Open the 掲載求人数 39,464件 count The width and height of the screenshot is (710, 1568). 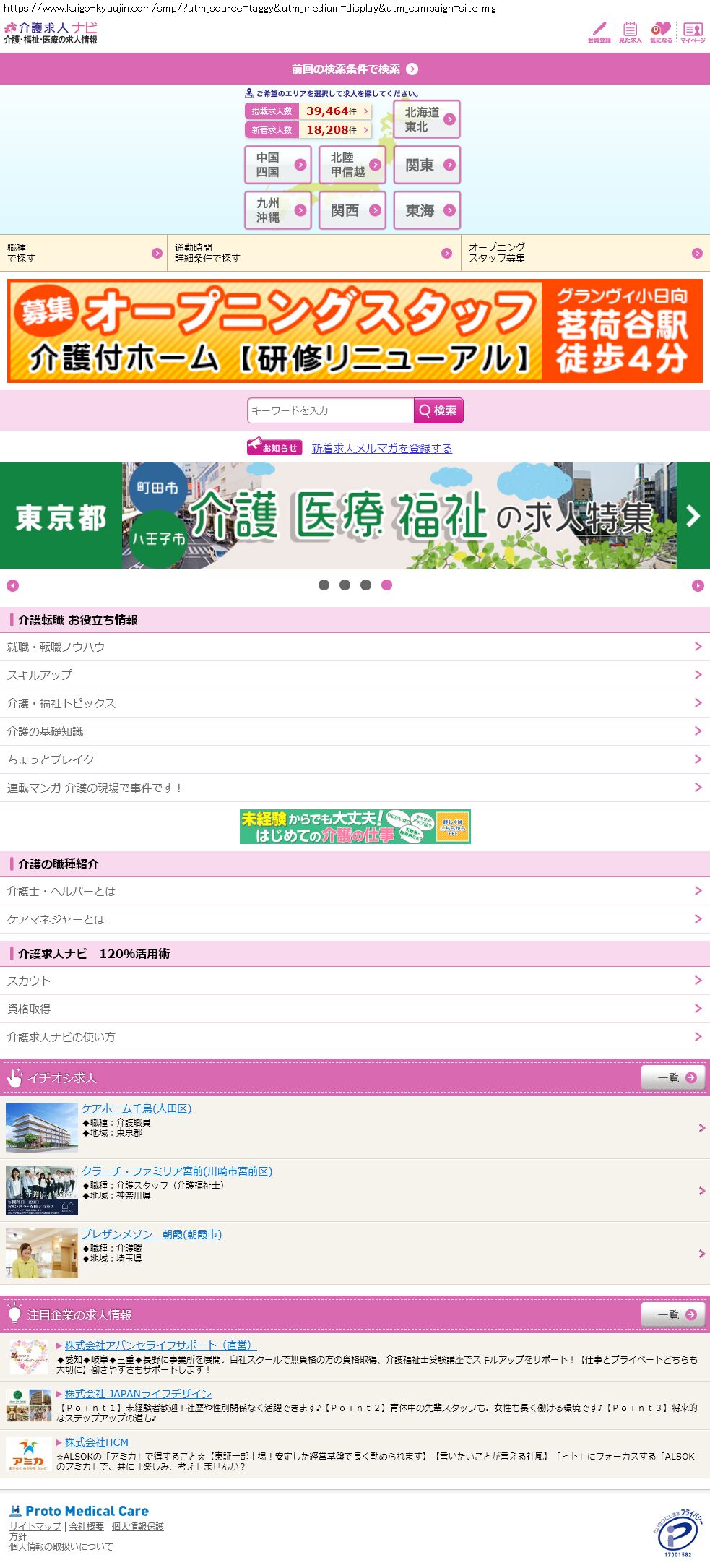[308, 111]
